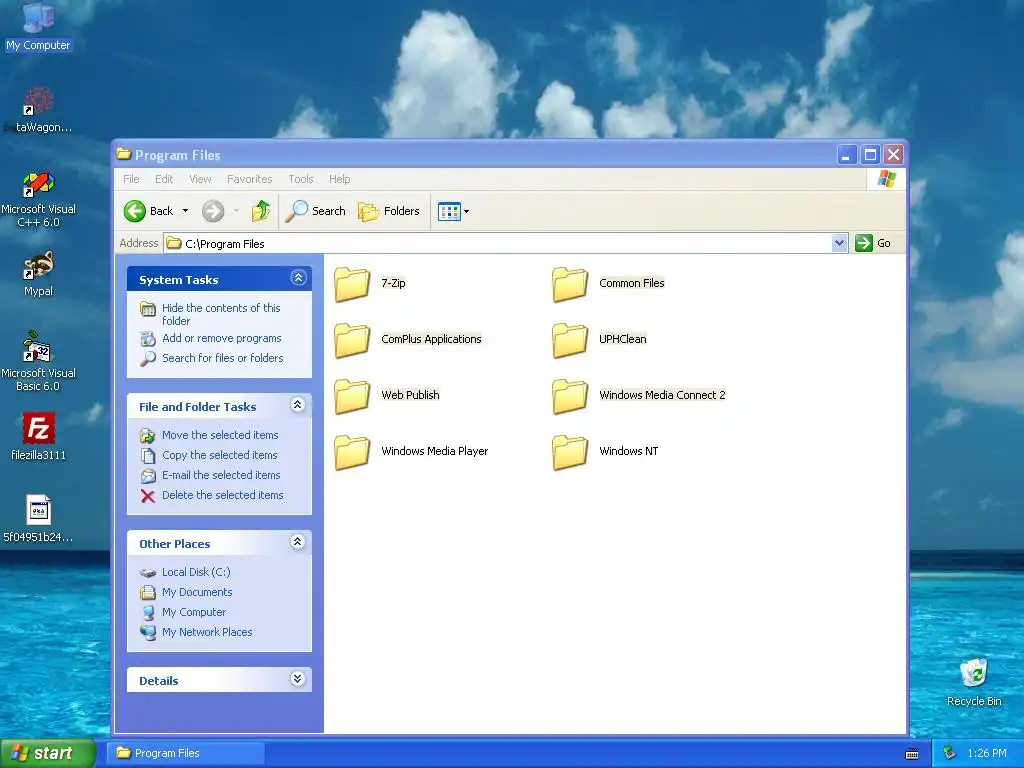Viewport: 1024px width, 768px height.
Task: Go up one folder level
Action: pyautogui.click(x=261, y=211)
